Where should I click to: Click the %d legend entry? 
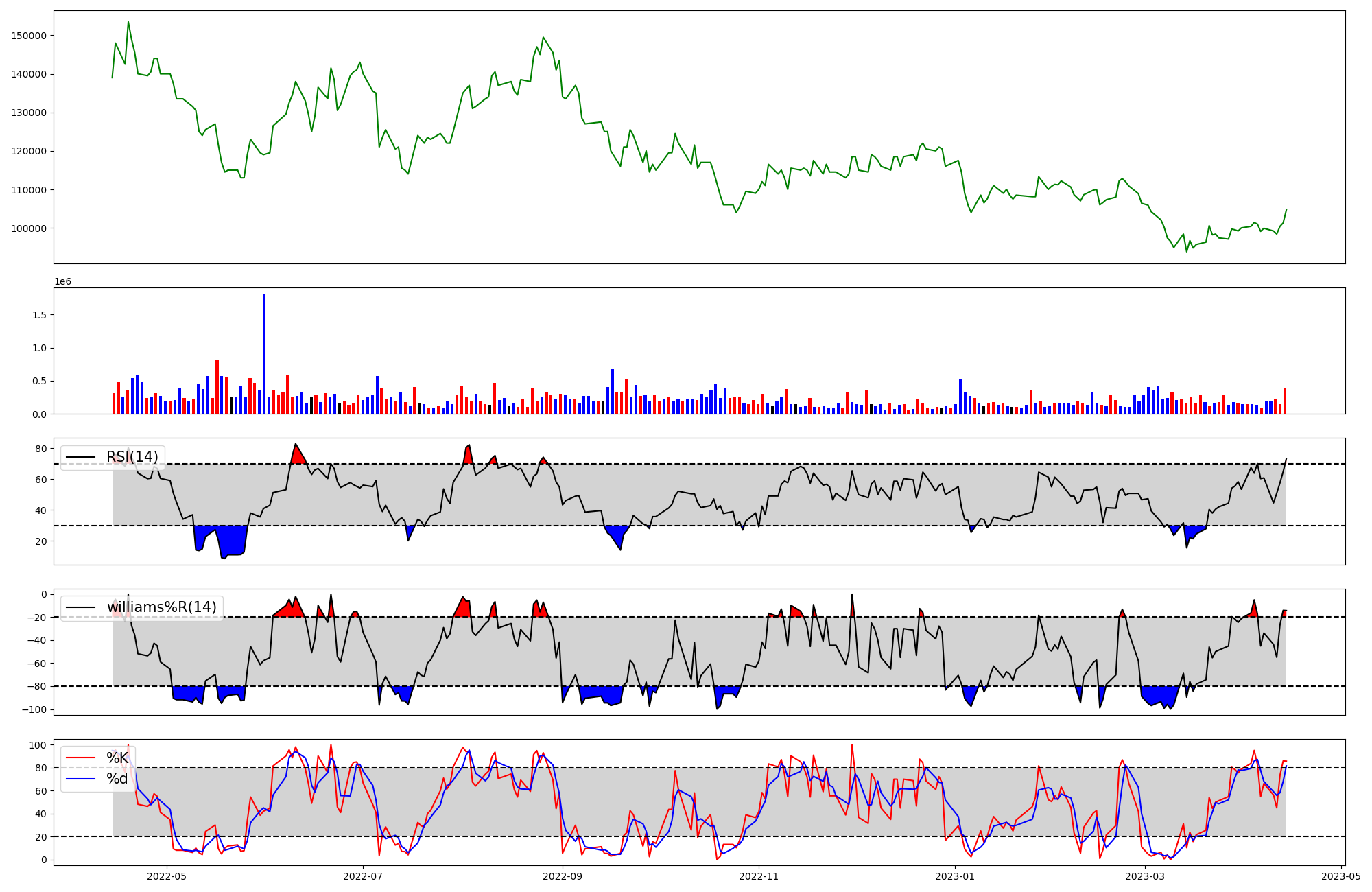(x=117, y=779)
